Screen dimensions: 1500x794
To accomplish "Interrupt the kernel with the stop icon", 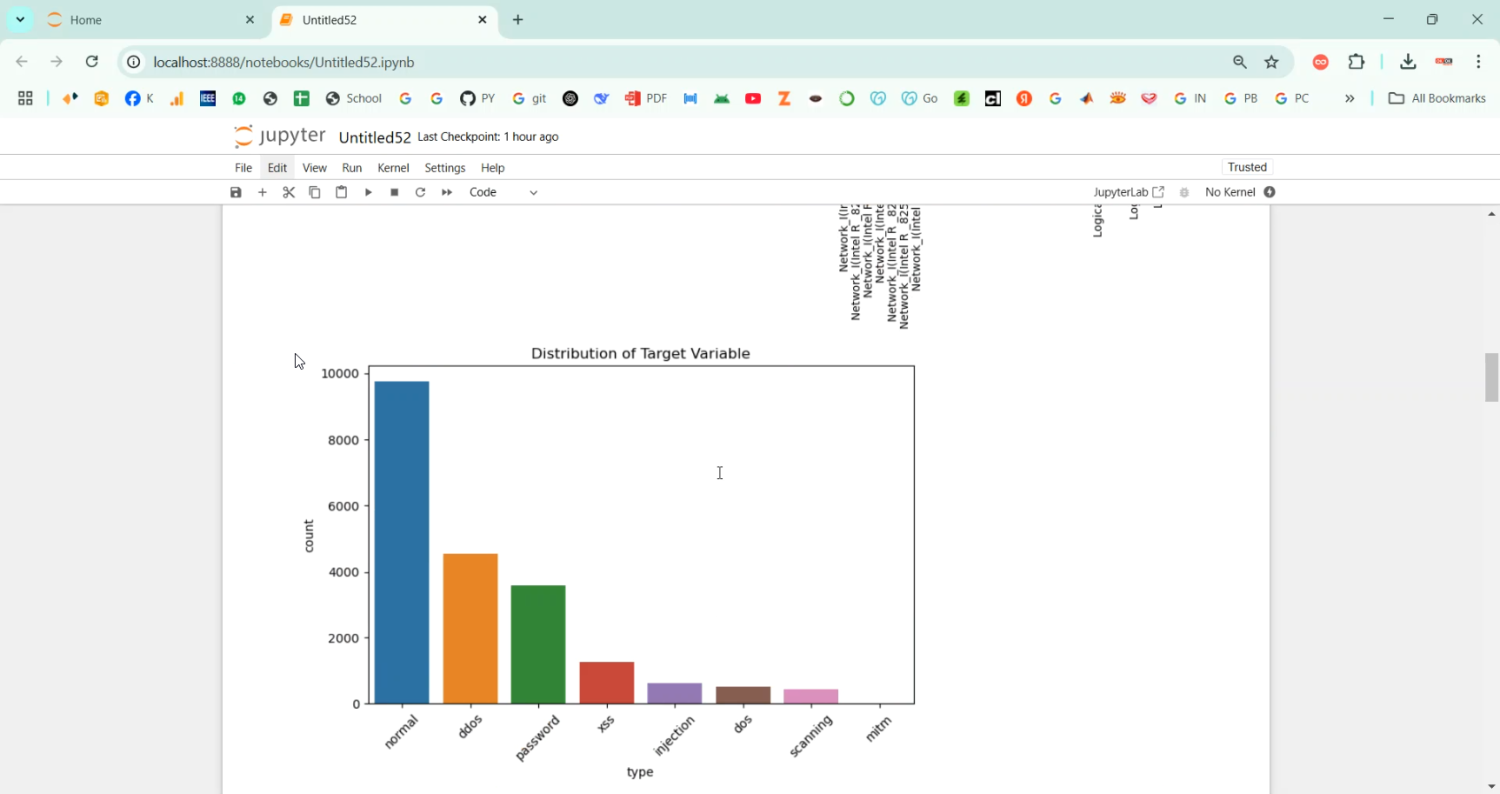I will [x=394, y=192].
